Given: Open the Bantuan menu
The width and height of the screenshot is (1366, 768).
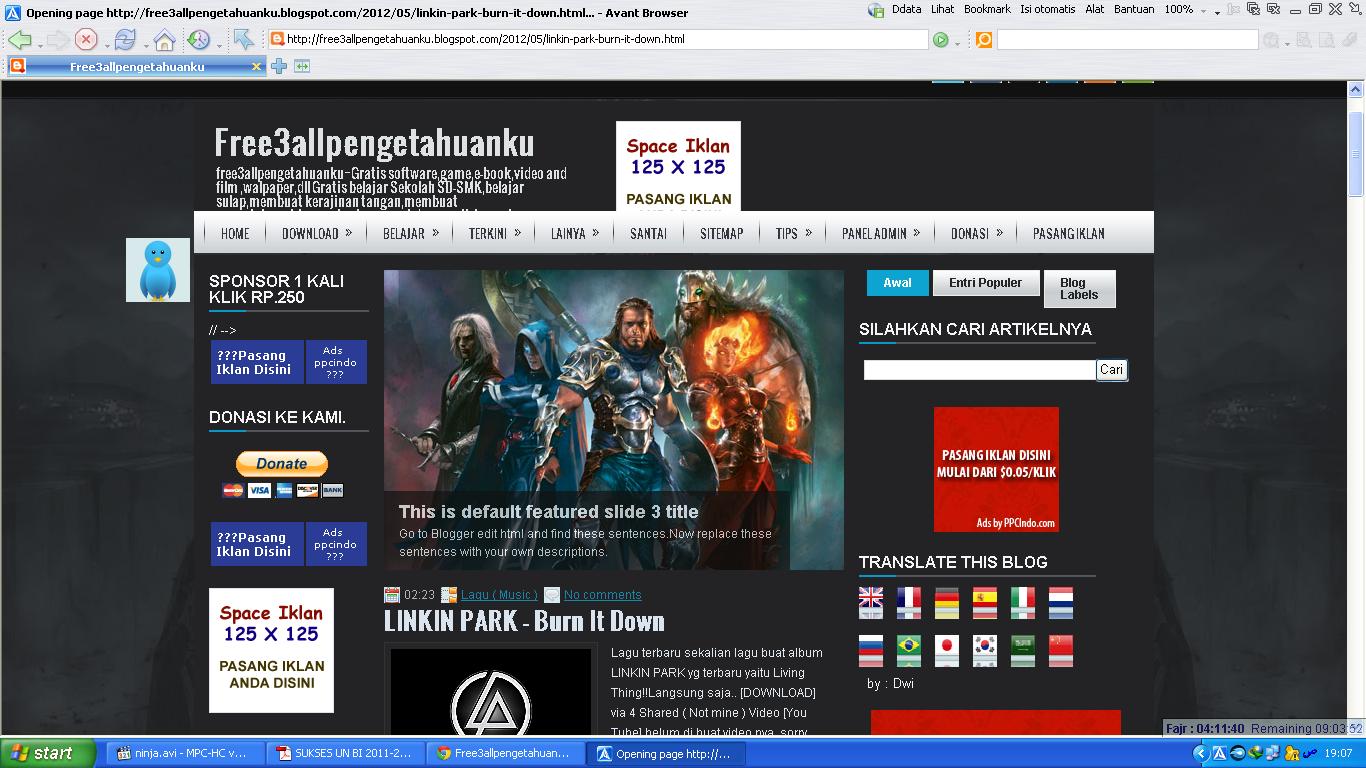Looking at the screenshot, I should click(x=1133, y=9).
